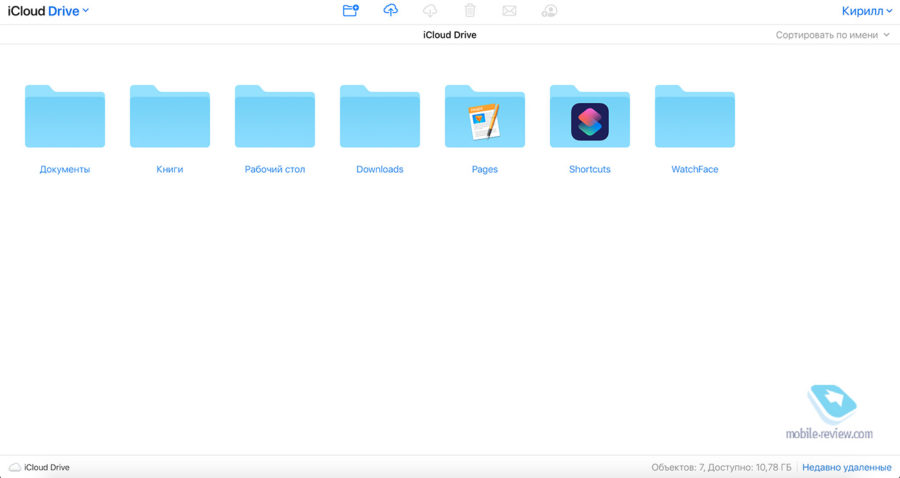The height and width of the screenshot is (478, 900).
Task: Click the trash delete icon
Action: 470,10
